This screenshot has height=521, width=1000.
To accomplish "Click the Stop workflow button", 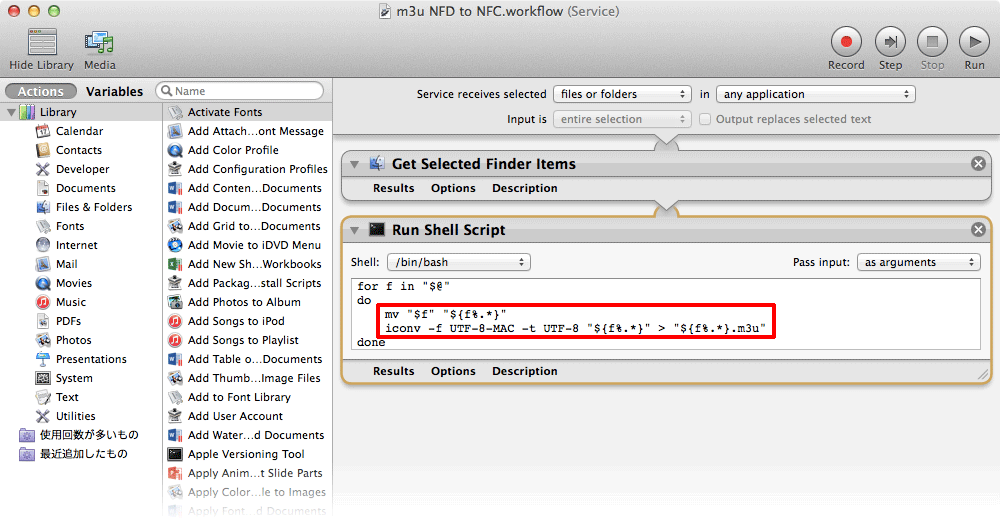I will (x=932, y=42).
